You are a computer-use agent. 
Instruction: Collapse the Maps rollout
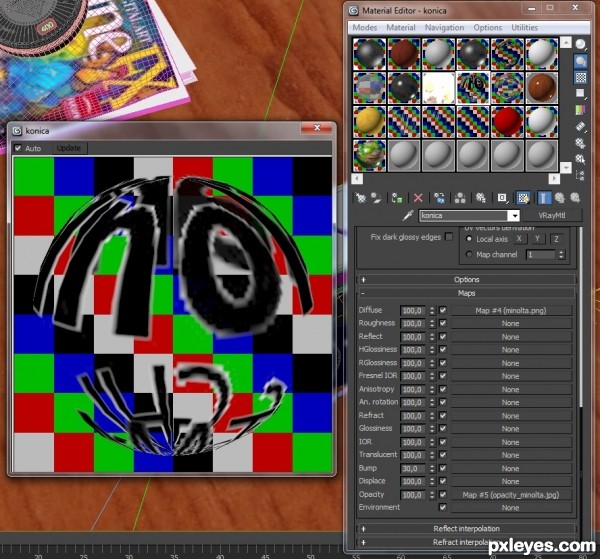tap(466, 293)
